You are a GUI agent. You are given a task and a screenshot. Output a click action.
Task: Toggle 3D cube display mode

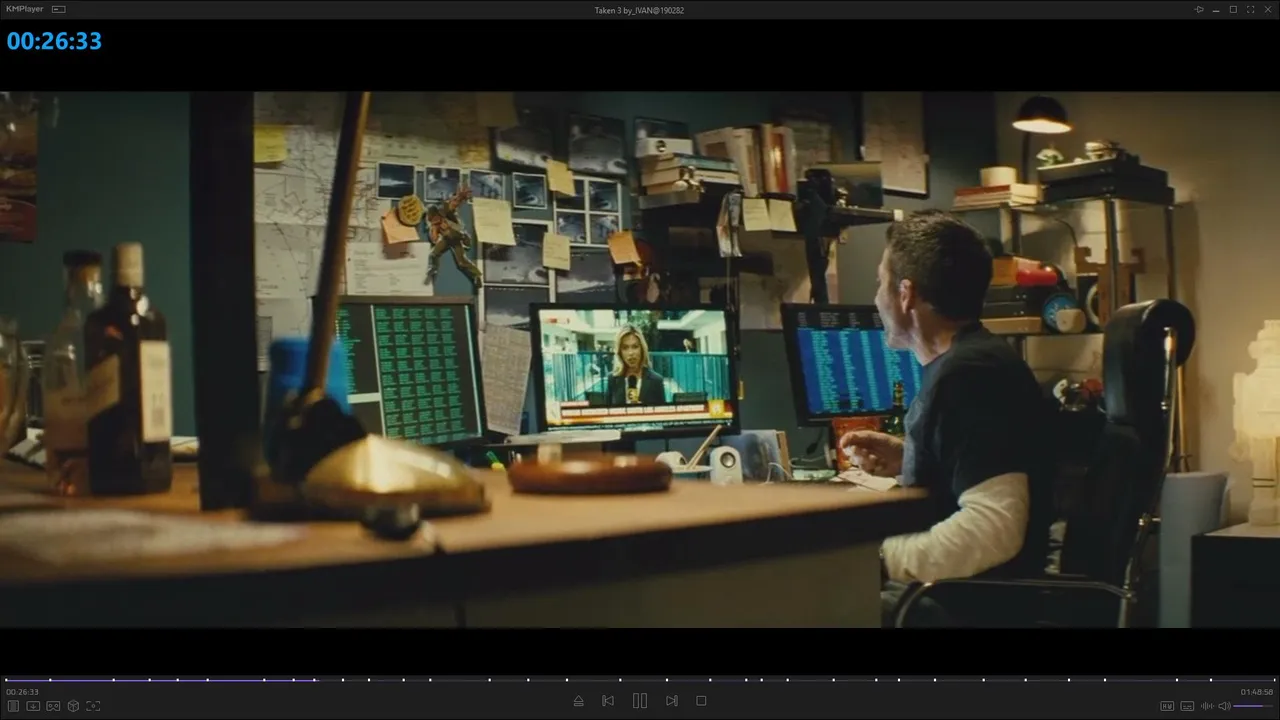tap(73, 706)
